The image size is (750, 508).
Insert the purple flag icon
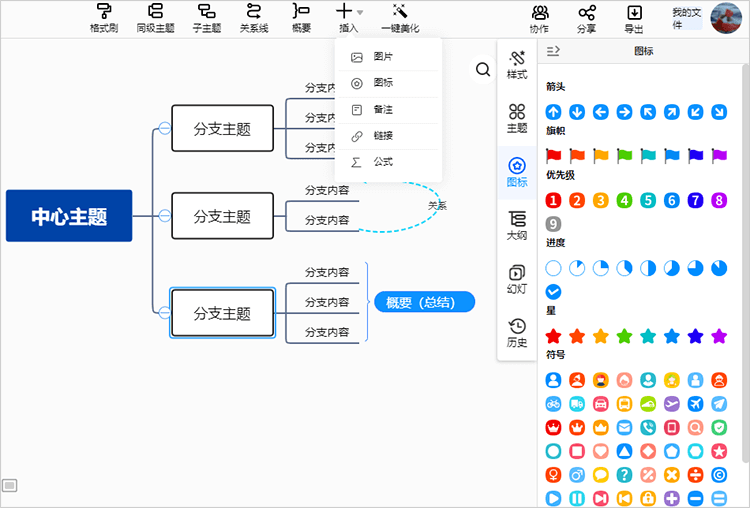coord(719,155)
